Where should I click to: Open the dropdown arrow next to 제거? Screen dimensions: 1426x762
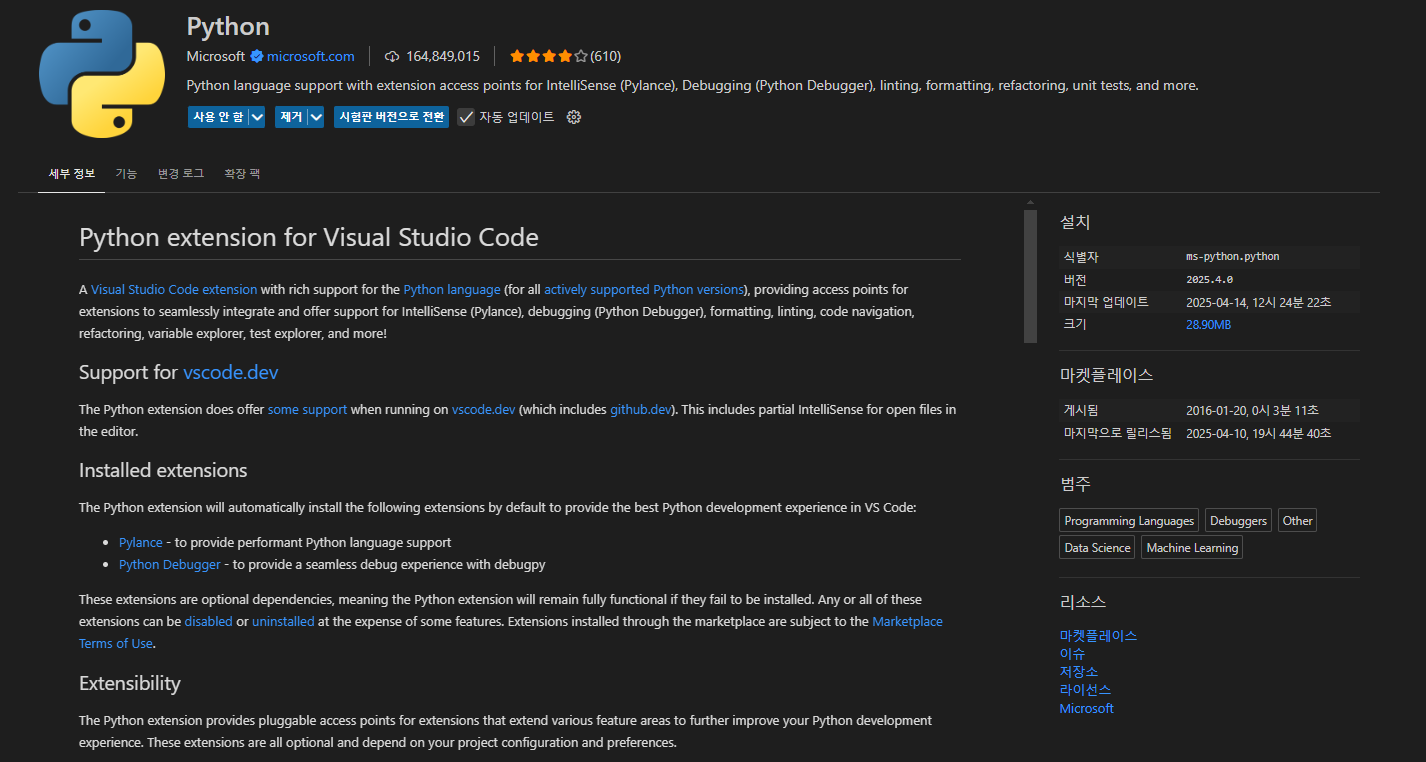tap(316, 117)
